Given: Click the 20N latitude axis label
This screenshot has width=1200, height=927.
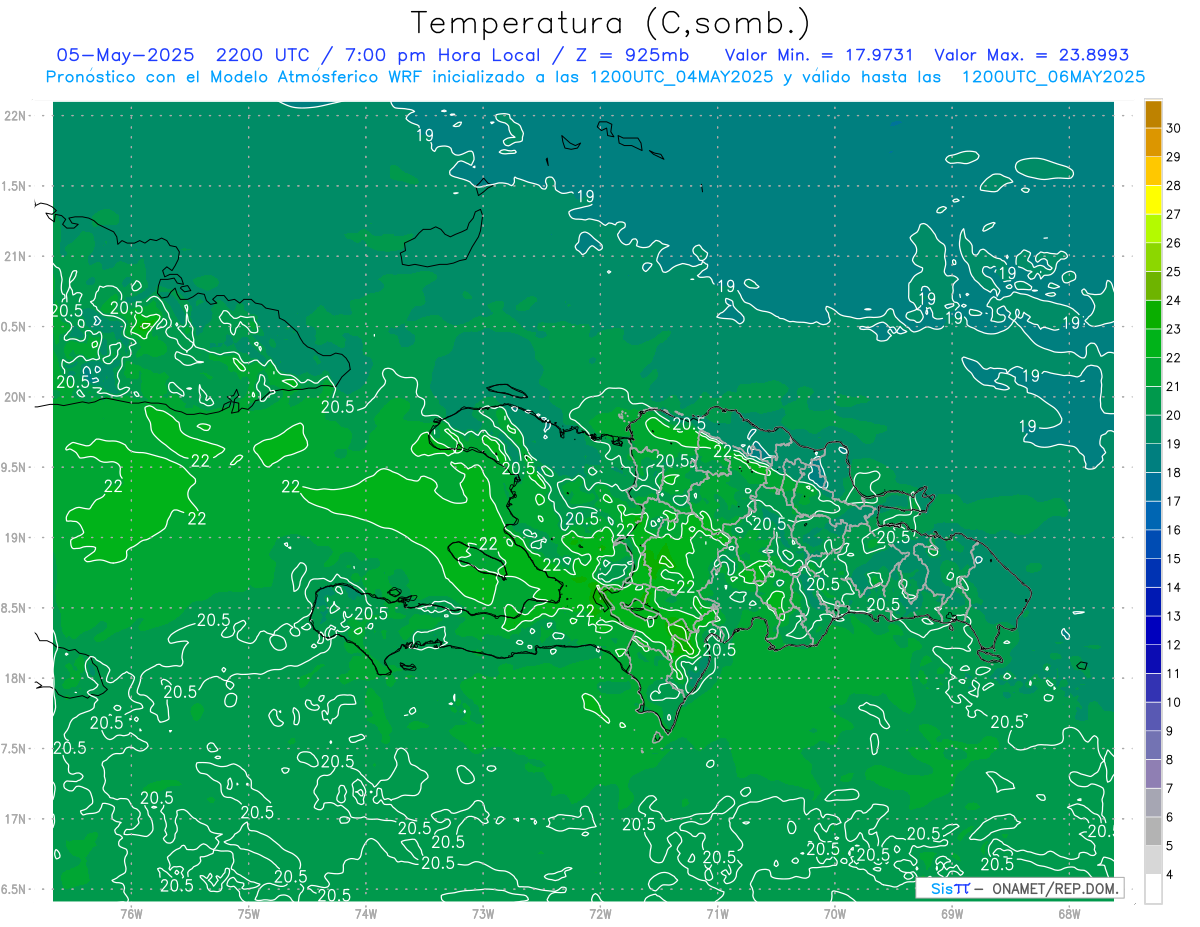Looking at the screenshot, I should click(14, 397).
